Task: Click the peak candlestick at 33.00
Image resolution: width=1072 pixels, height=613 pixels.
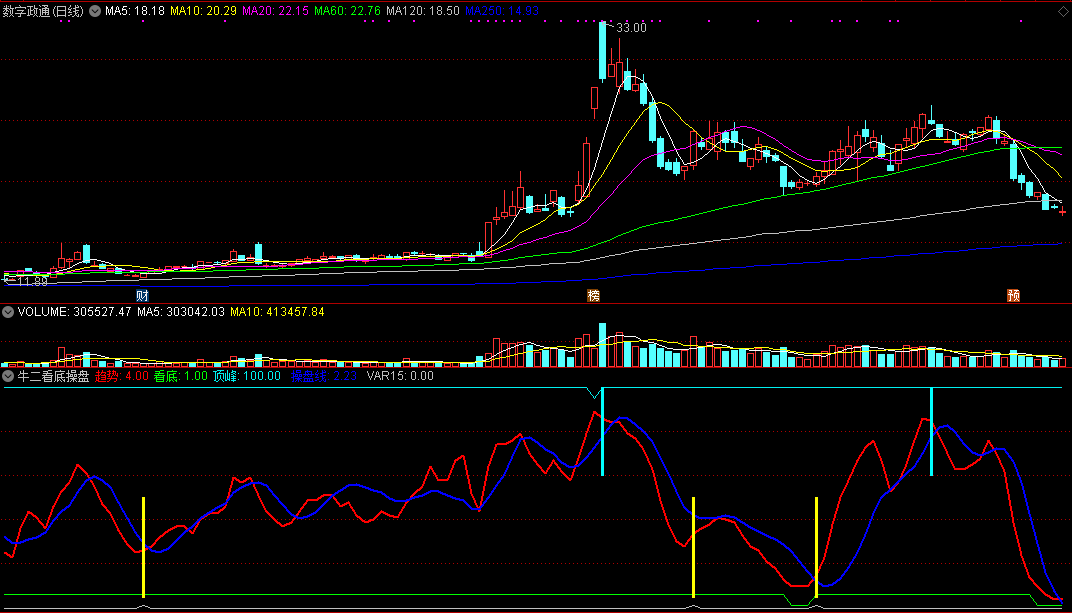Action: pyautogui.click(x=602, y=51)
